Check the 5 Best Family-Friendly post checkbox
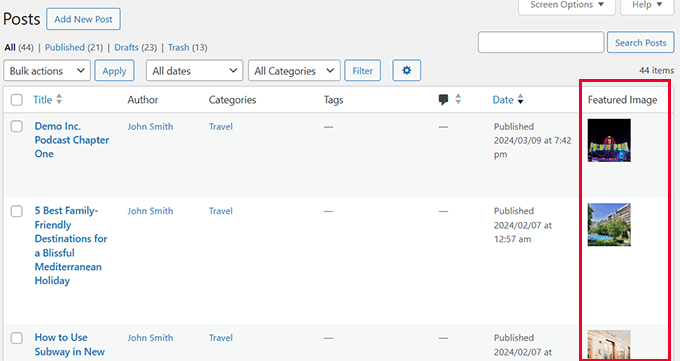 click(16, 211)
